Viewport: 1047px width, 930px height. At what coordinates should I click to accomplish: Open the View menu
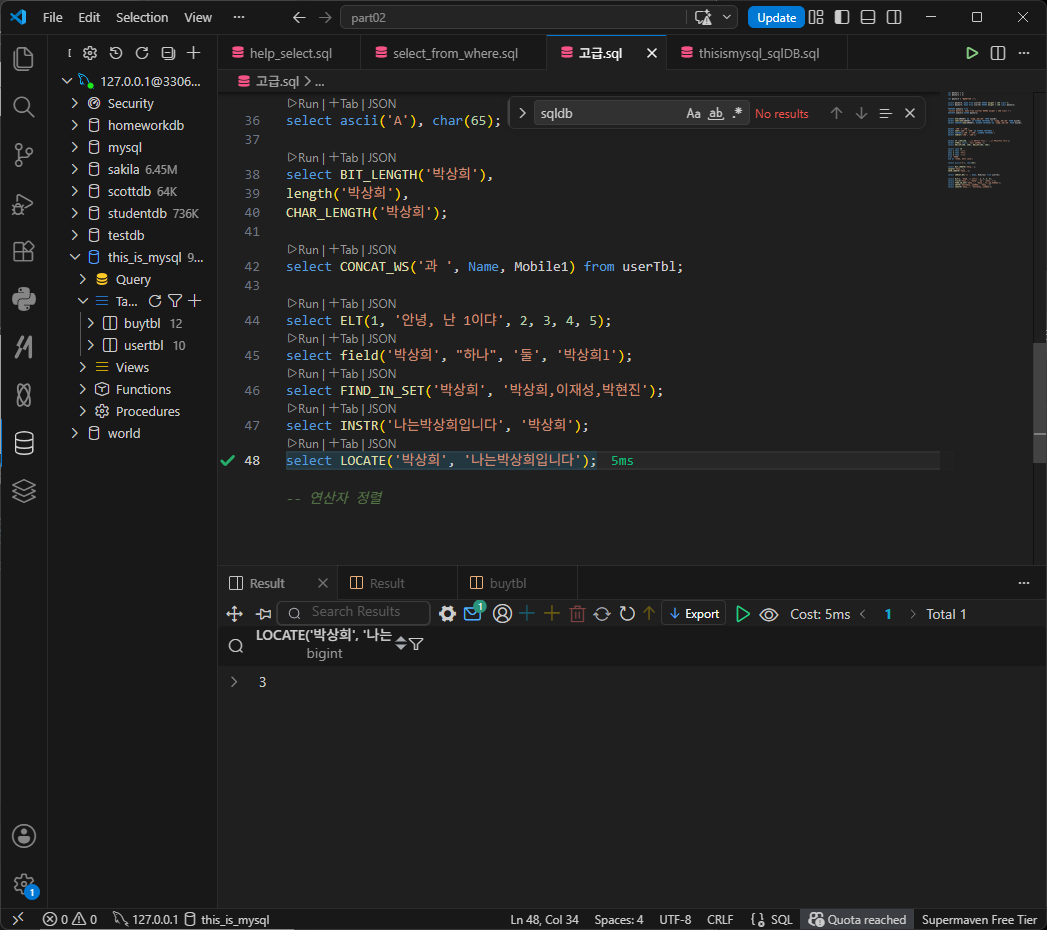click(x=198, y=17)
